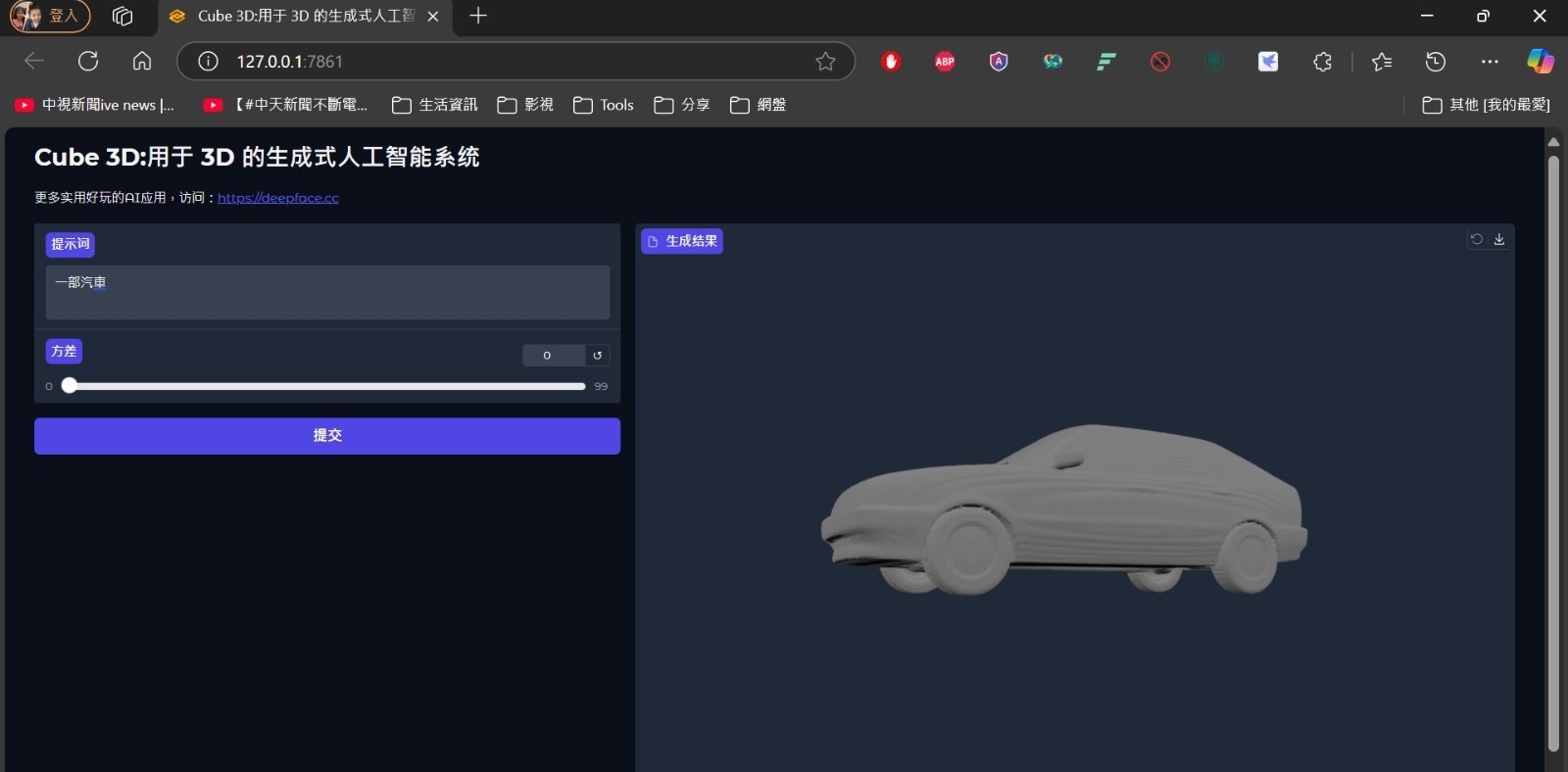
Task: Expand the Tools bookmarks folder
Action: point(604,105)
